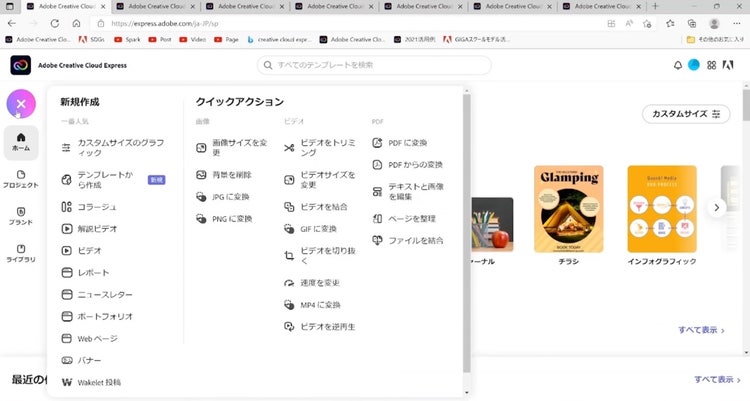Click the PDF に変換 icon
The image size is (750, 401).
point(377,143)
